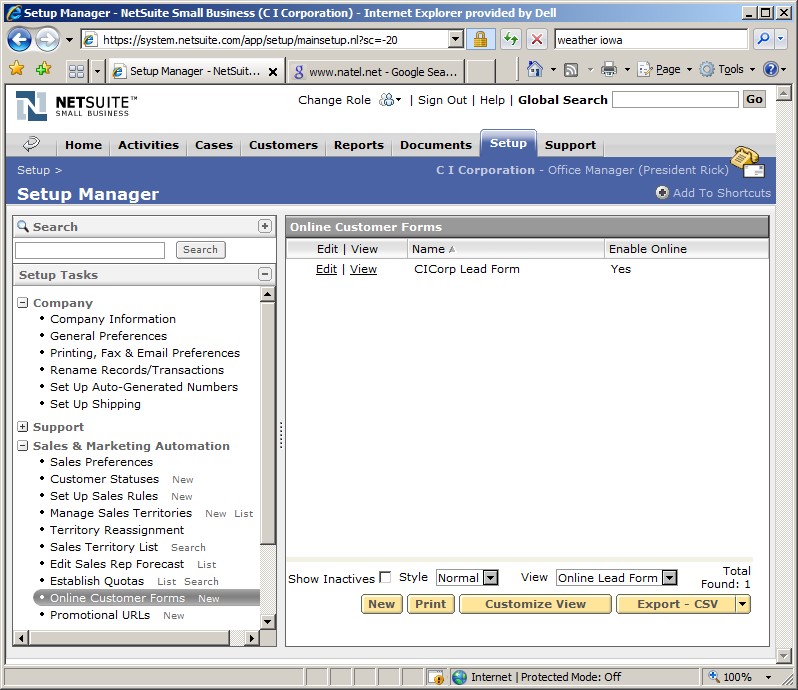Click the zoom level magnifier icon in status bar

coord(714,677)
